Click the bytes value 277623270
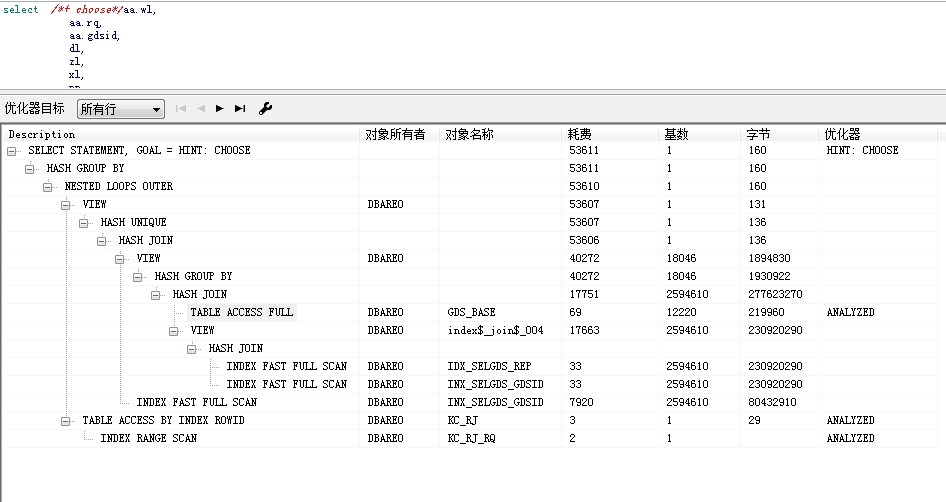This screenshot has height=502, width=946. (x=775, y=294)
